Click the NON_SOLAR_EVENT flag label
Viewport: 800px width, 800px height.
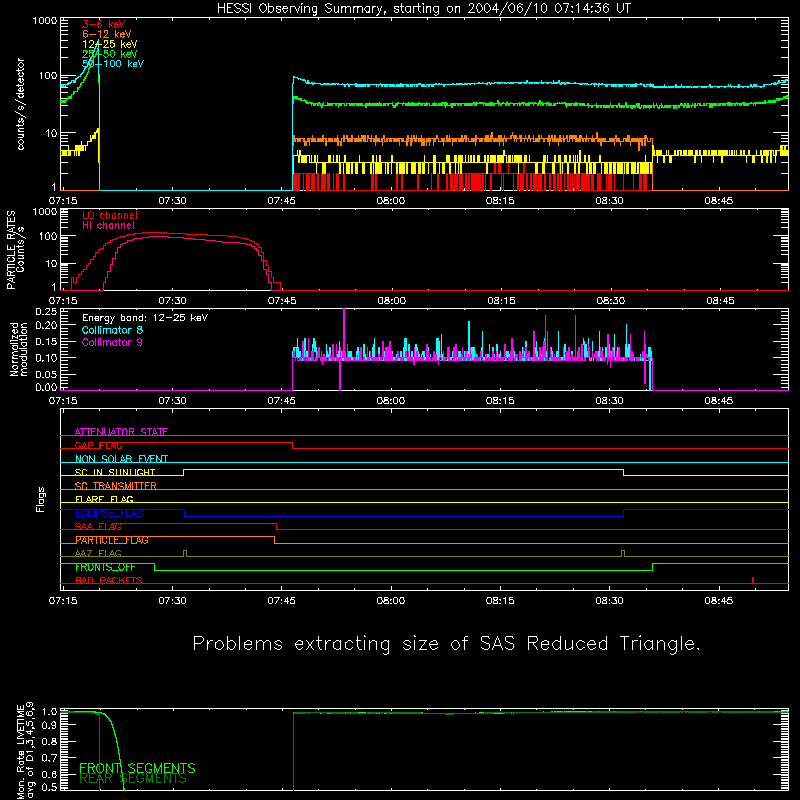[x=121, y=459]
